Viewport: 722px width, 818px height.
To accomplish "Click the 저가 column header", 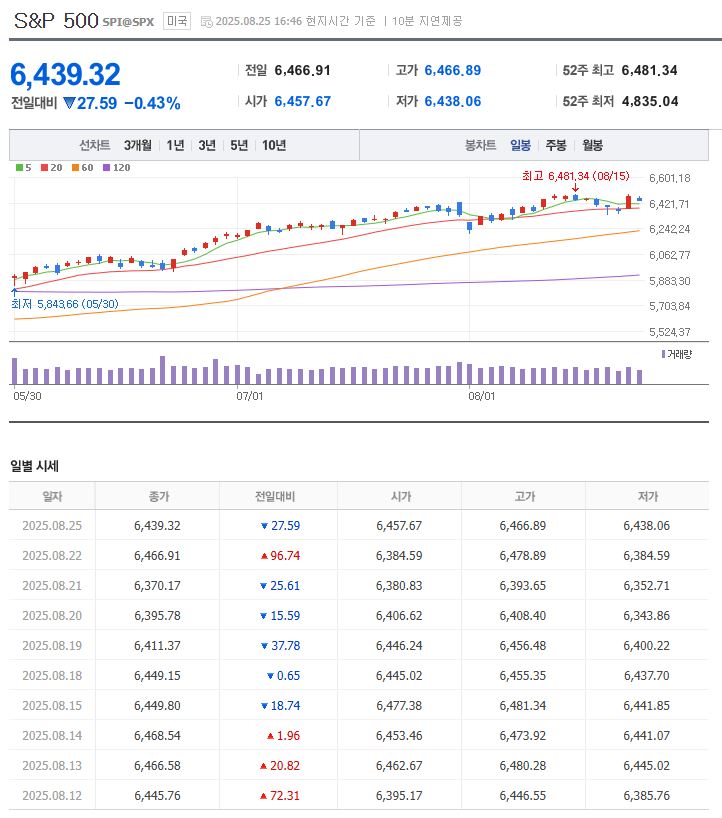I will (647, 496).
